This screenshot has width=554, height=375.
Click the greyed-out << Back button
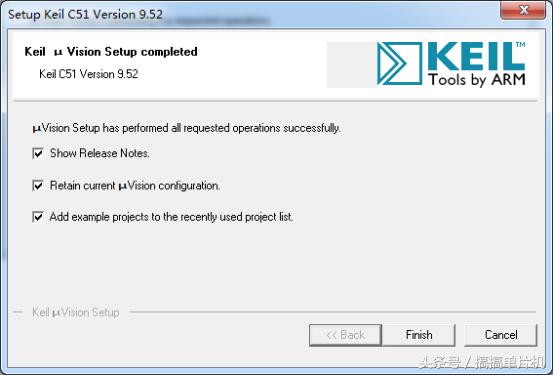tap(345, 335)
